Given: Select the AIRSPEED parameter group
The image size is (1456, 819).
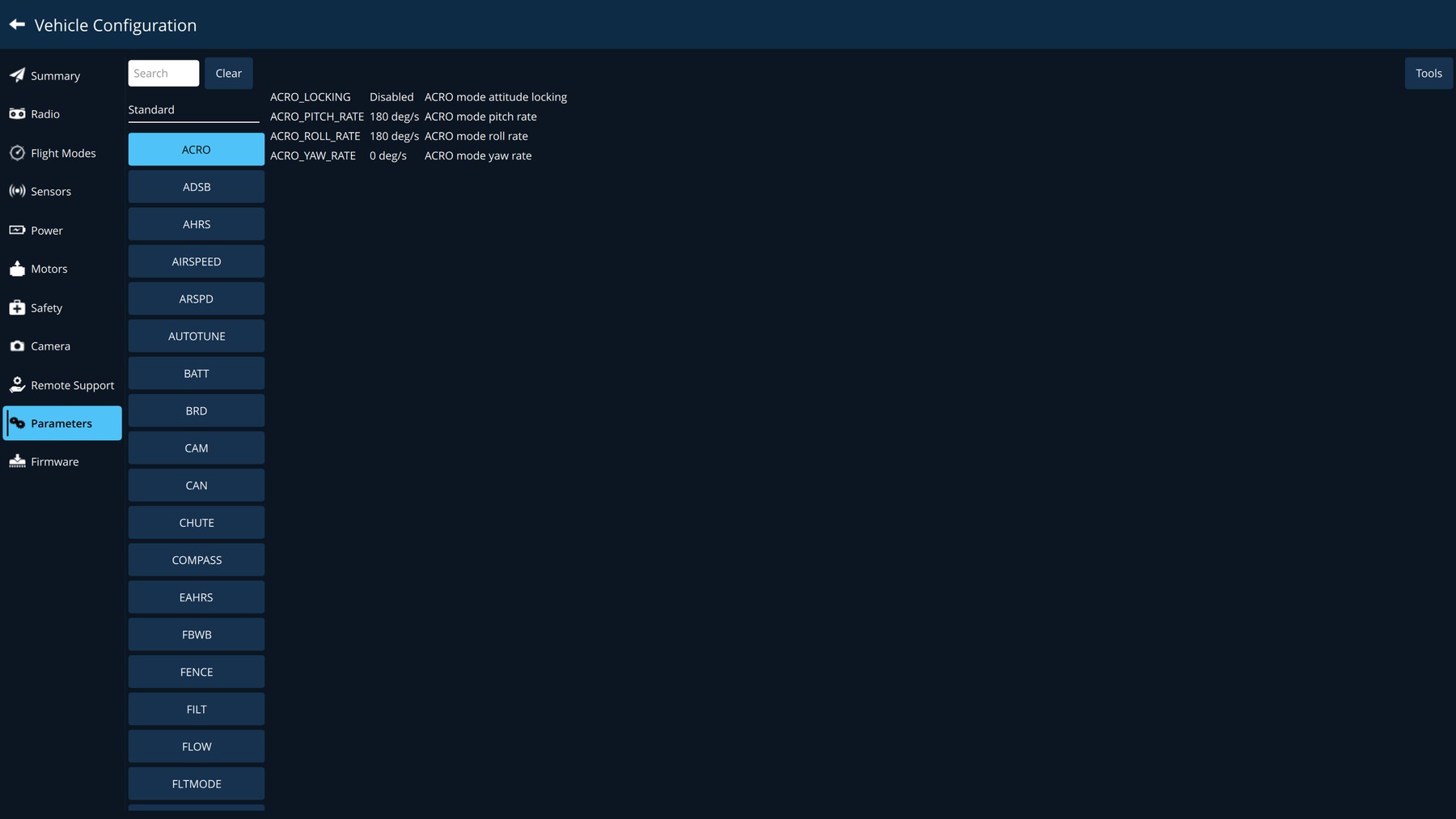Looking at the screenshot, I should tap(197, 261).
